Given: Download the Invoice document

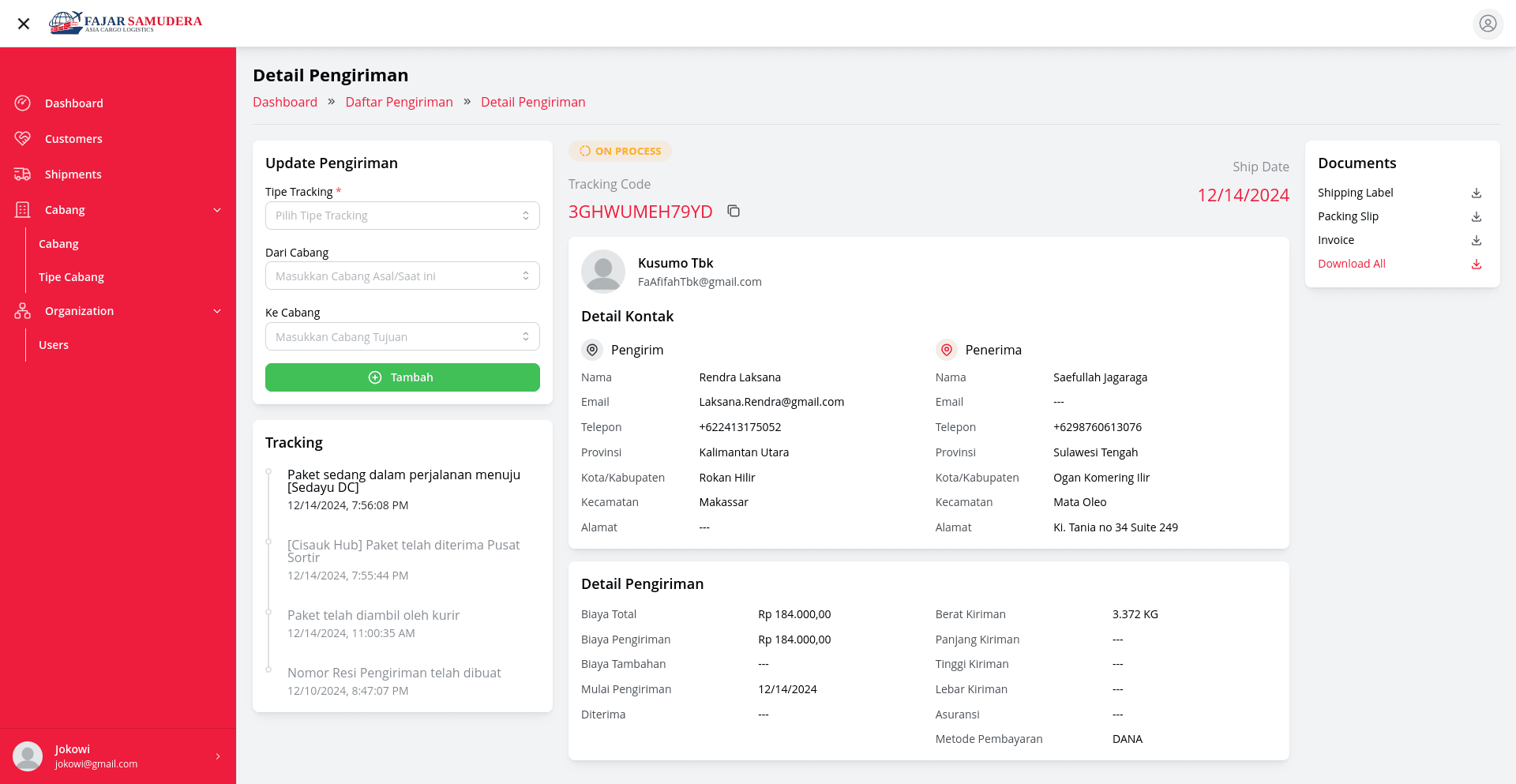Looking at the screenshot, I should (x=1476, y=240).
